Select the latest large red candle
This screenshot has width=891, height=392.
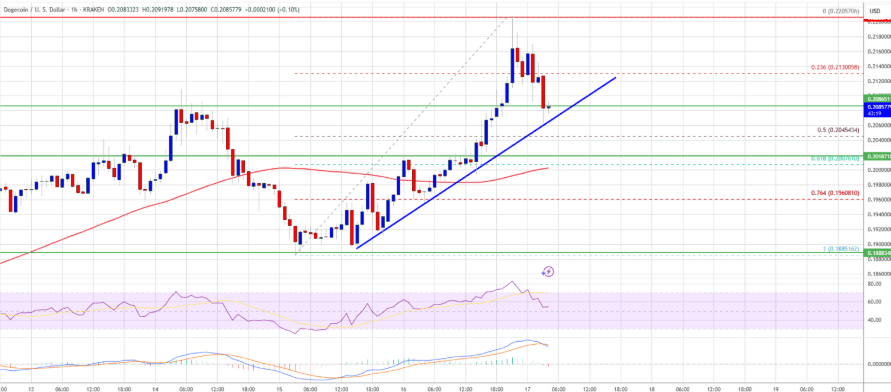pos(543,91)
